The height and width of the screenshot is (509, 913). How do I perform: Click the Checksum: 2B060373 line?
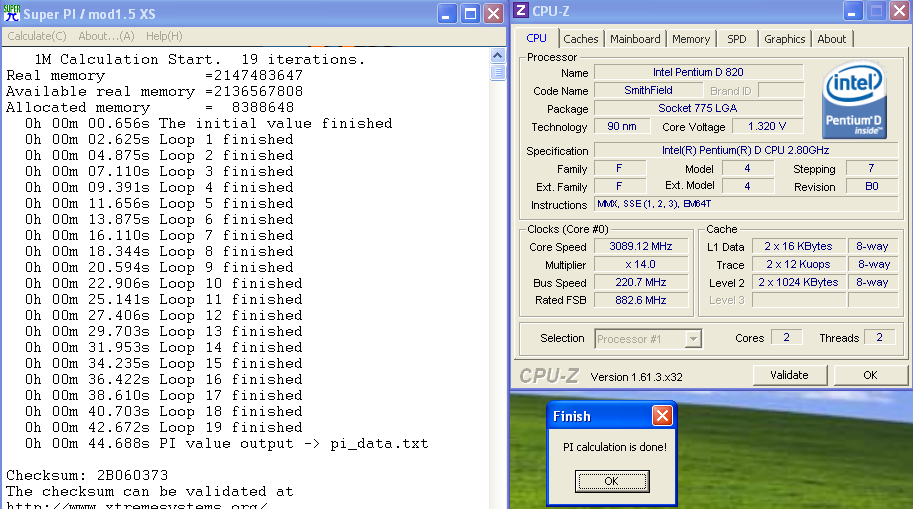tap(87, 475)
